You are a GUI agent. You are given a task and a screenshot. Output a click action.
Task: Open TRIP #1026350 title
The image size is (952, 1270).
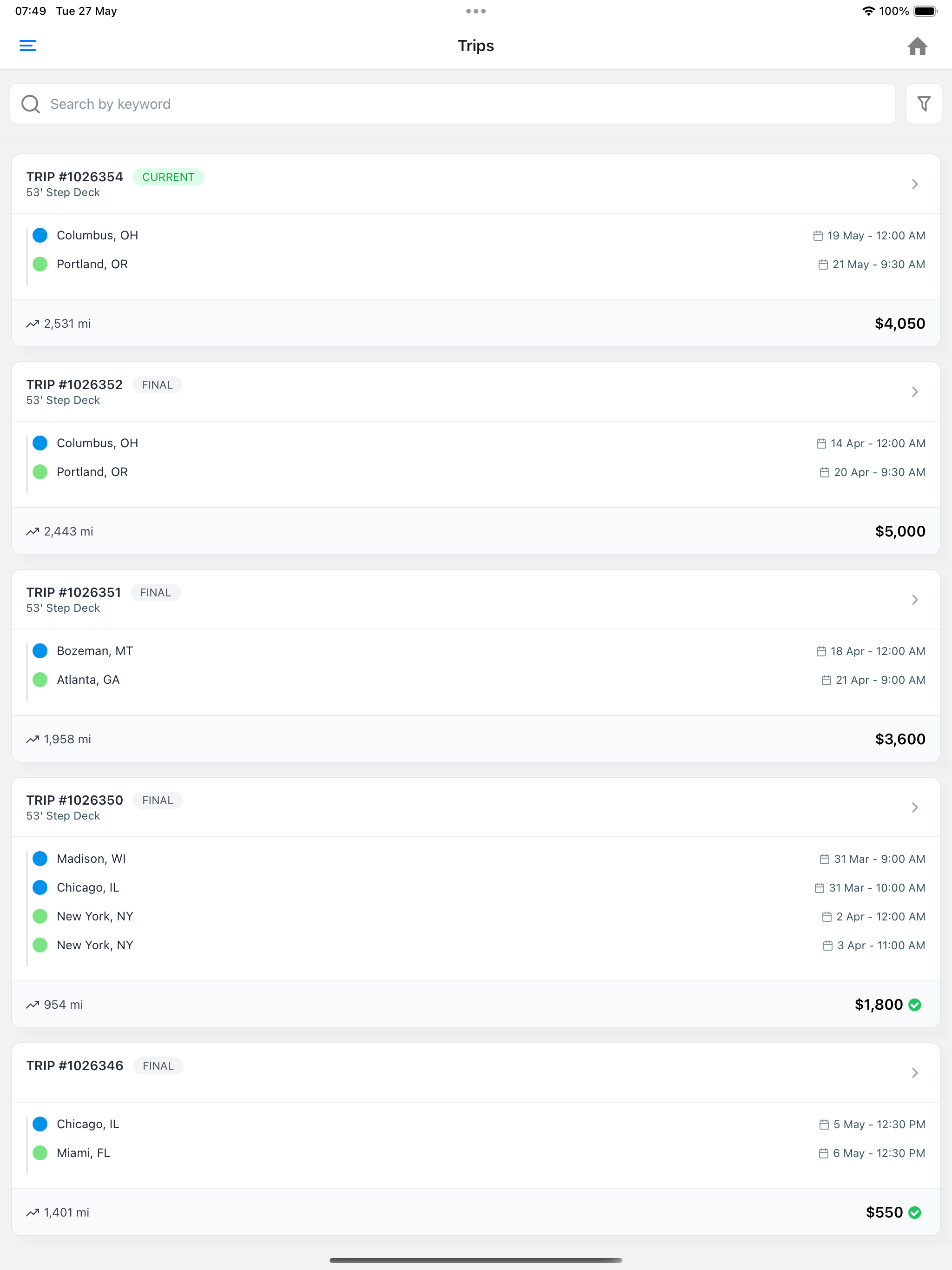75,800
